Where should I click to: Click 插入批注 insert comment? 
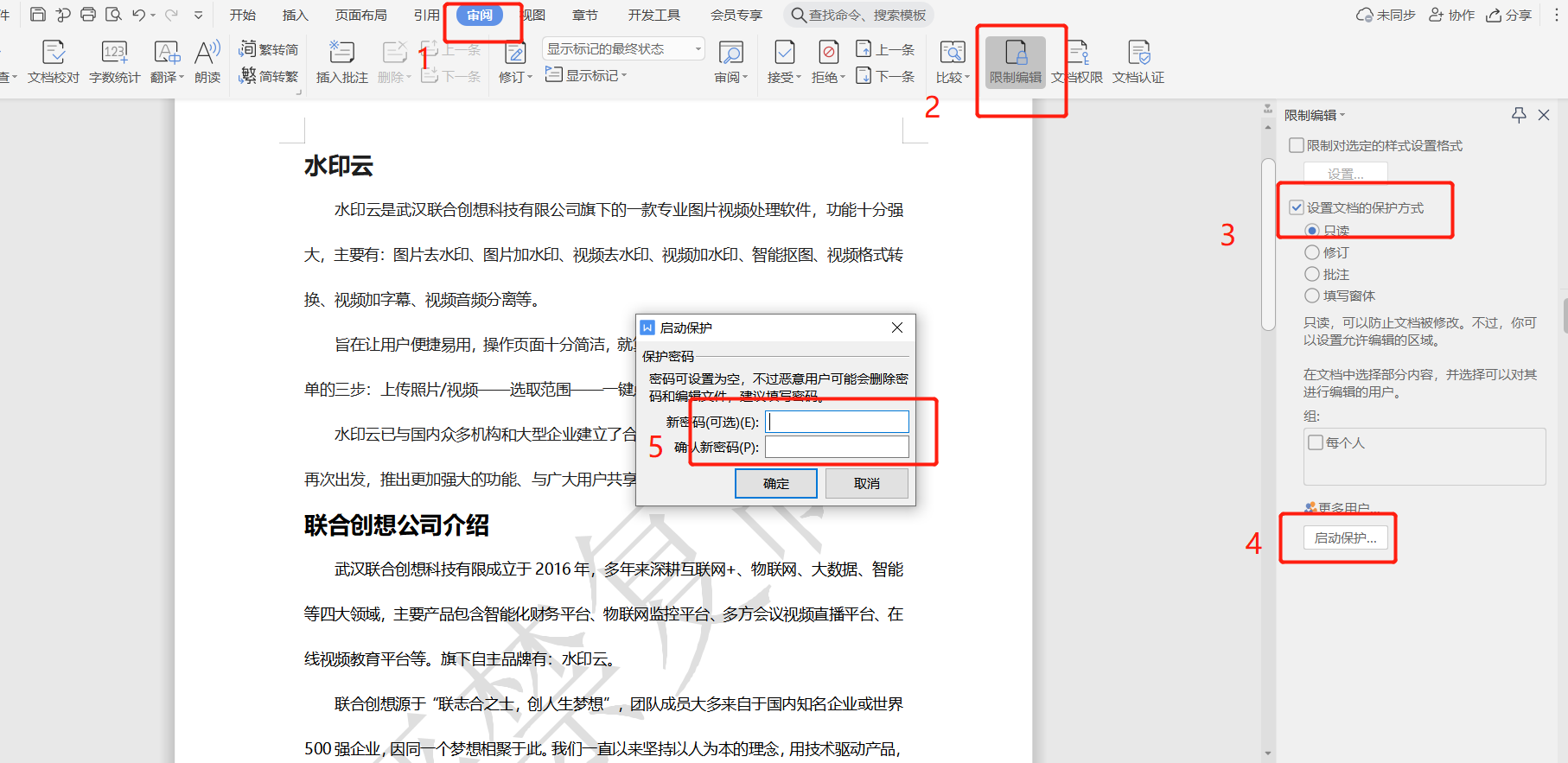click(x=342, y=61)
